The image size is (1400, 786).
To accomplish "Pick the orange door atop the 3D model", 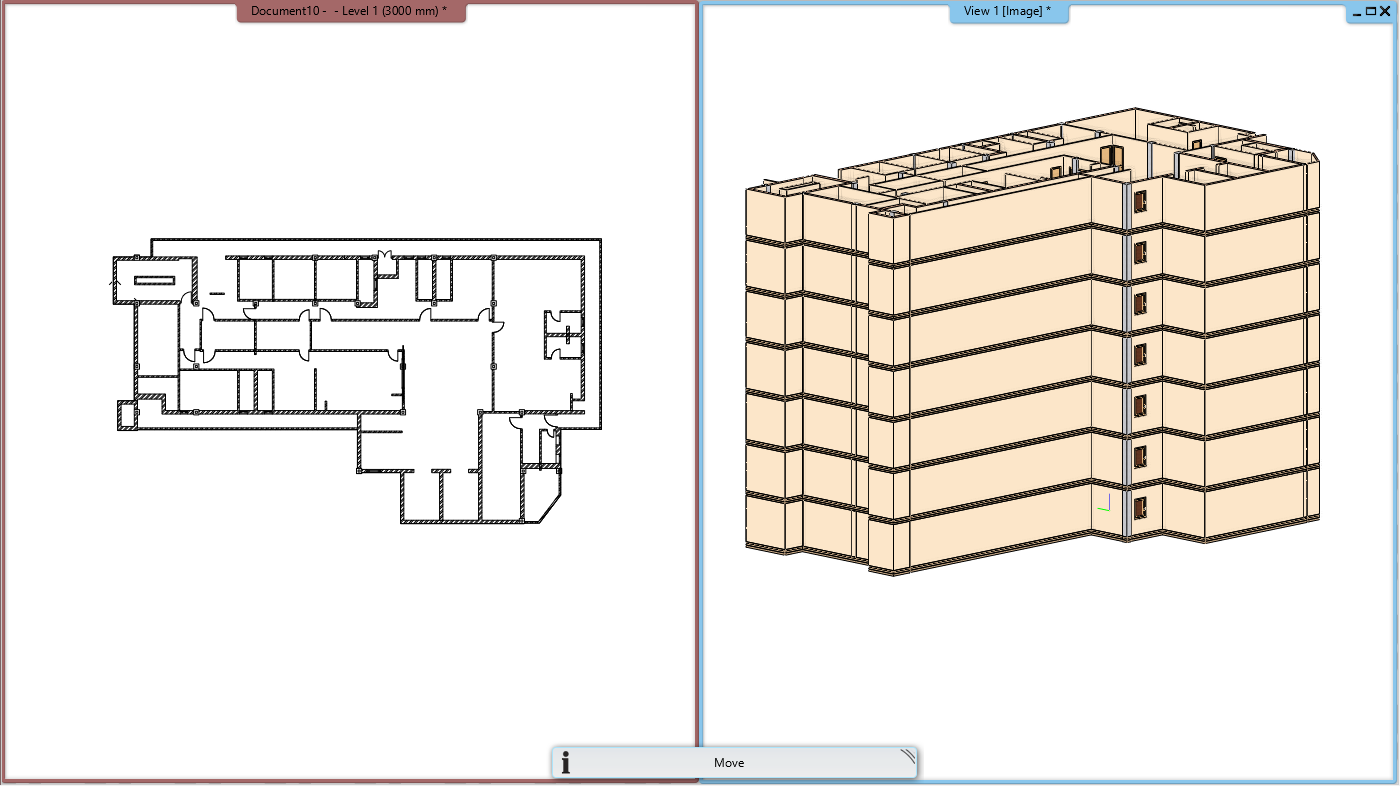I will pos(1110,155).
